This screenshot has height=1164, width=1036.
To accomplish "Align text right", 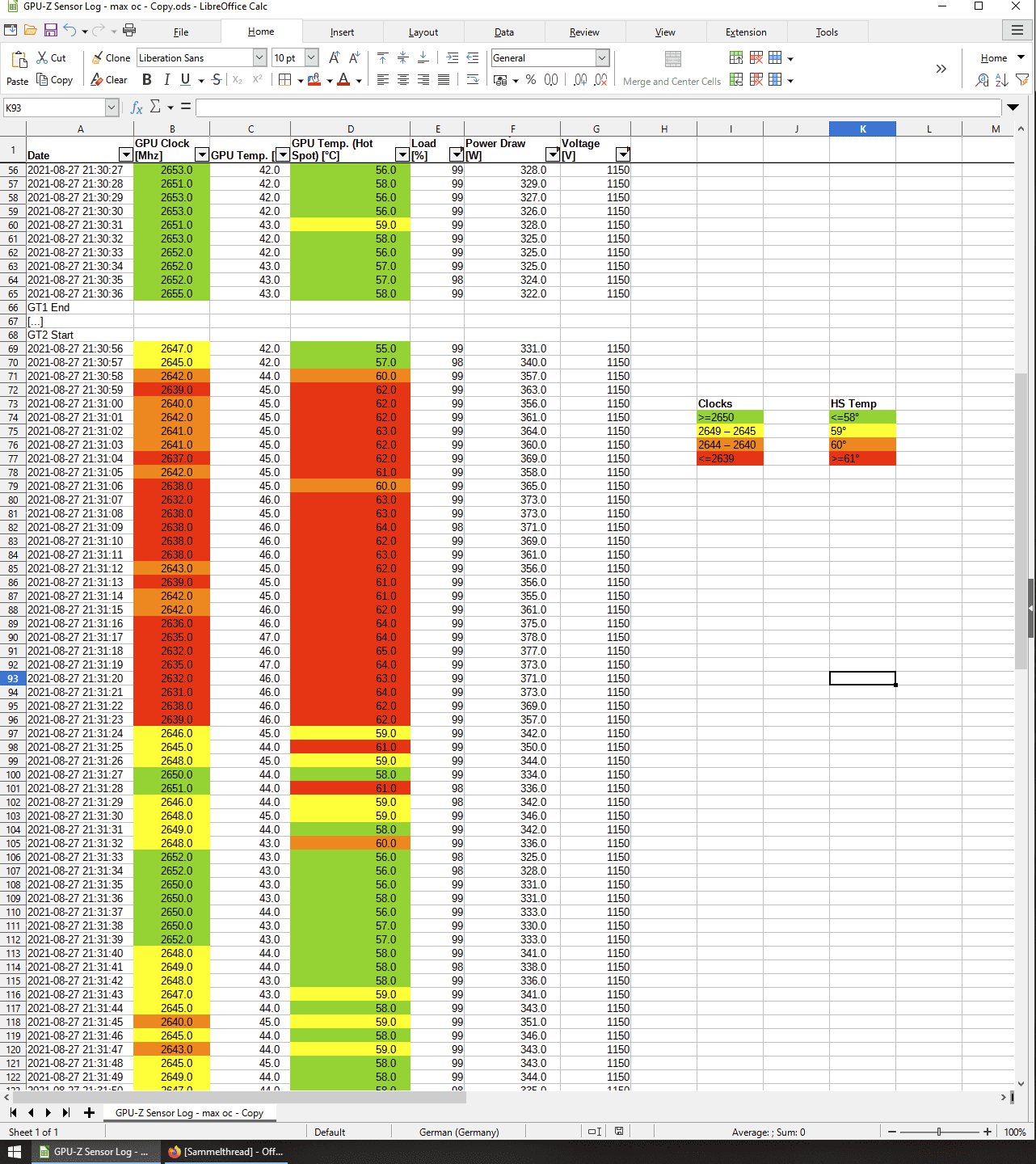I will [x=423, y=80].
